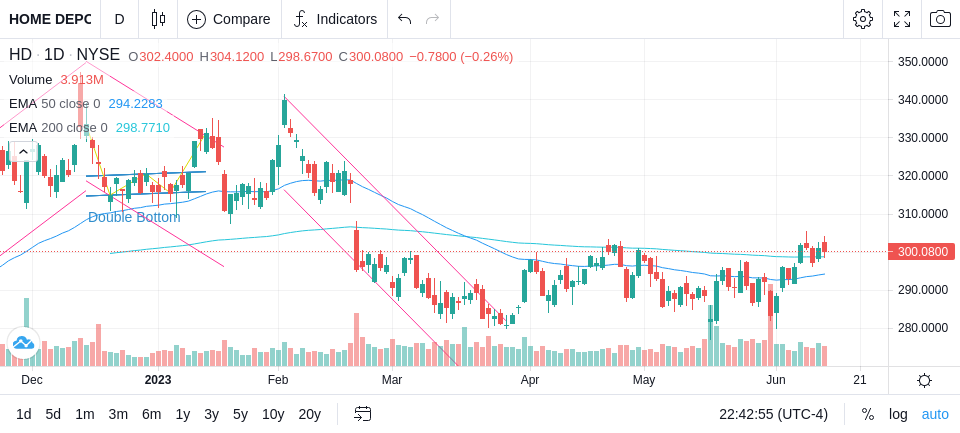Redo the chart action
The height and width of the screenshot is (433, 960).
(433, 19)
